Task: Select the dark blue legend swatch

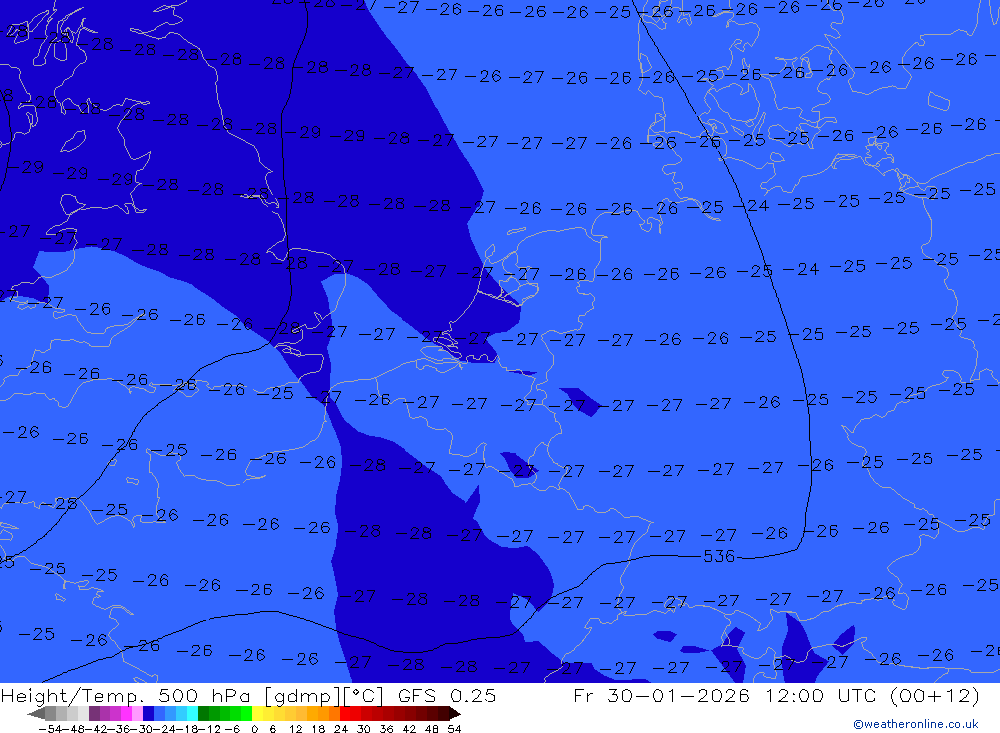Action: pyautogui.click(x=149, y=713)
